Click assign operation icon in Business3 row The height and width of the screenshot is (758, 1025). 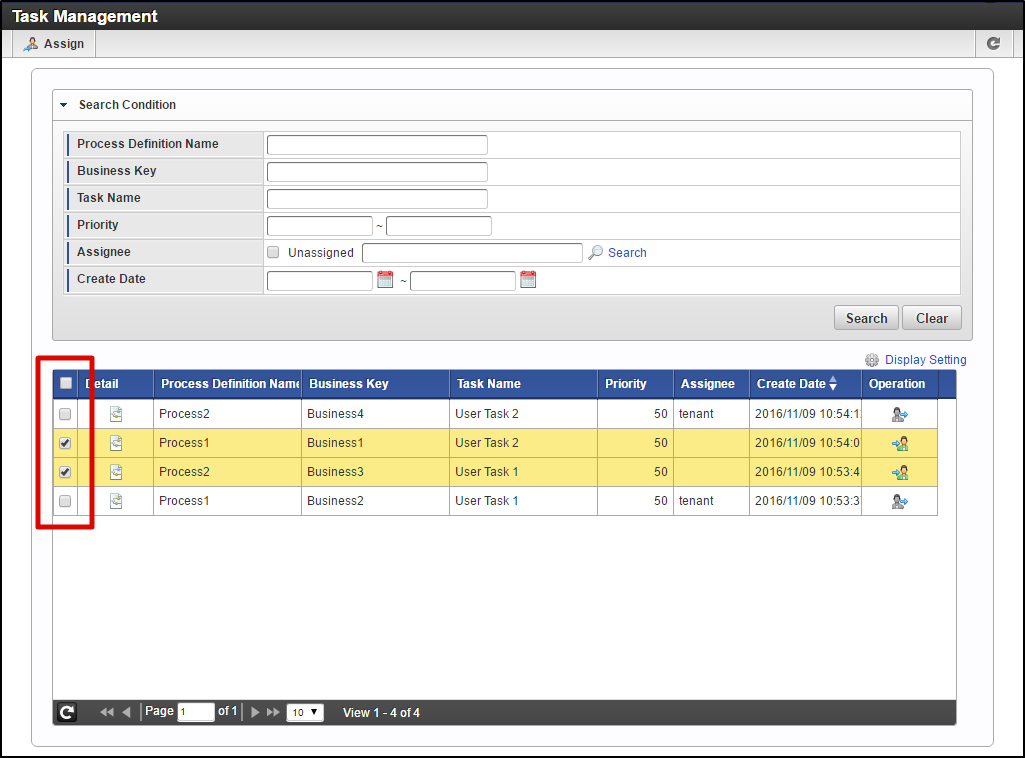(x=899, y=472)
